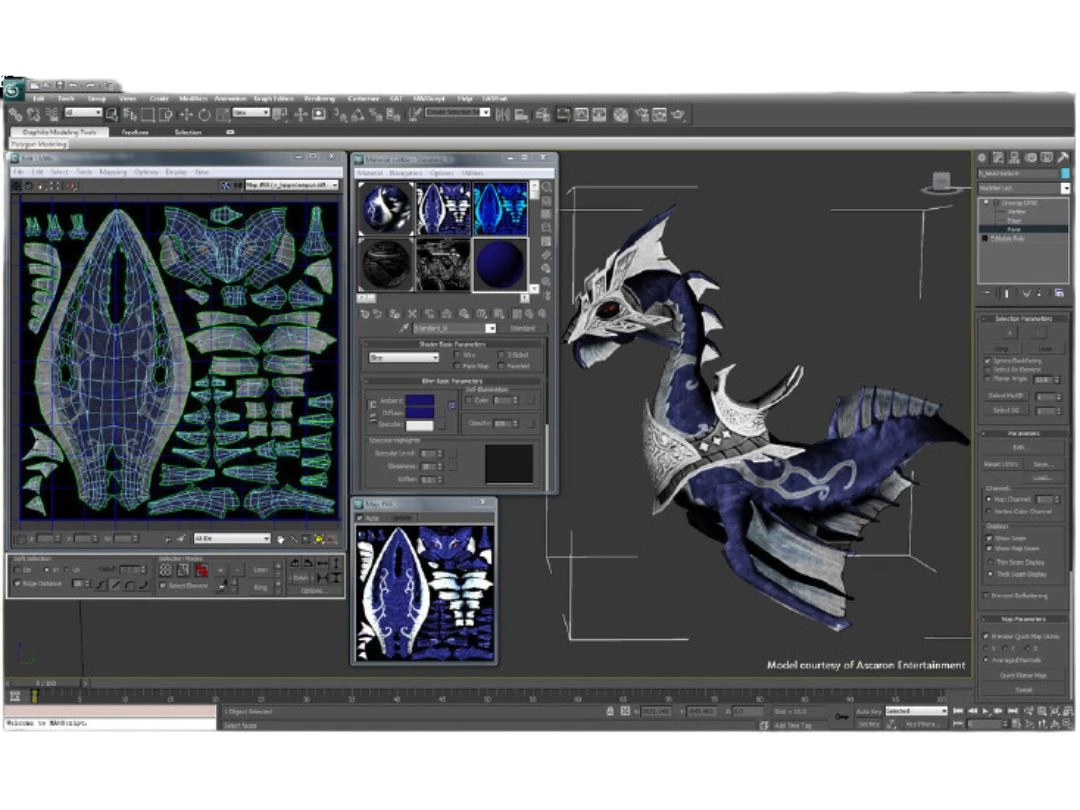Click the Diffuse color swatch
Screen dimensions: 1080x810
click(419, 411)
